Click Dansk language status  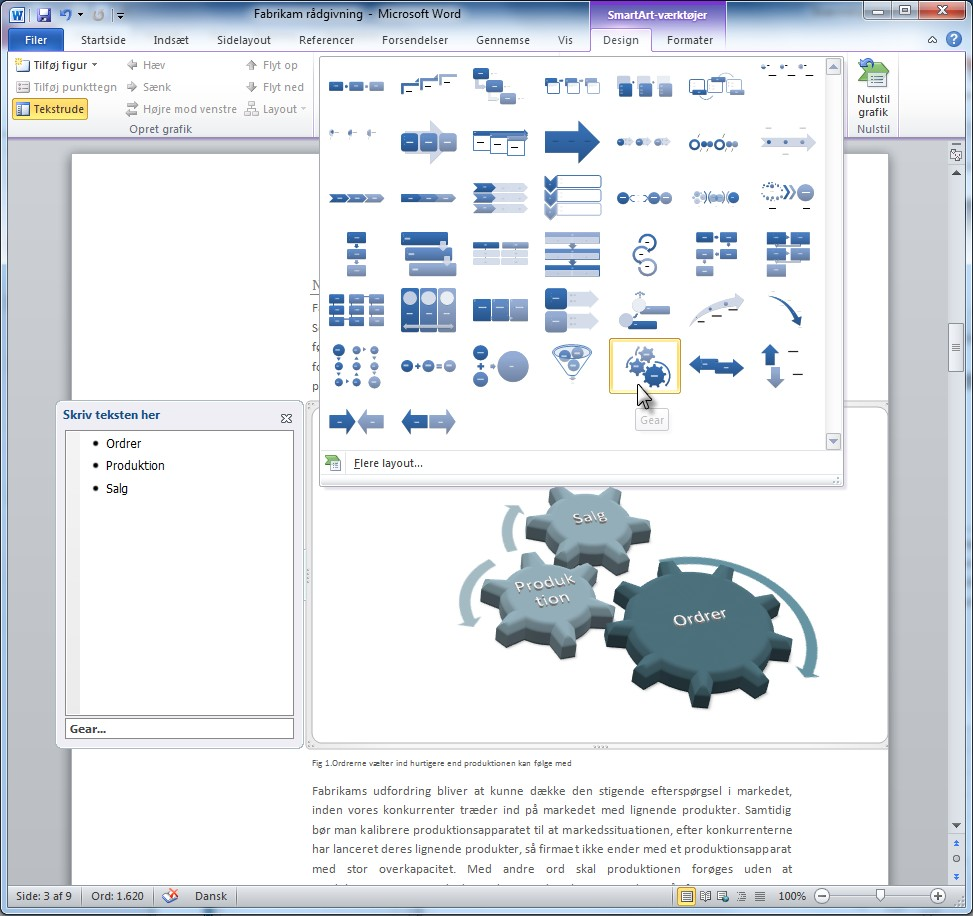[x=211, y=896]
